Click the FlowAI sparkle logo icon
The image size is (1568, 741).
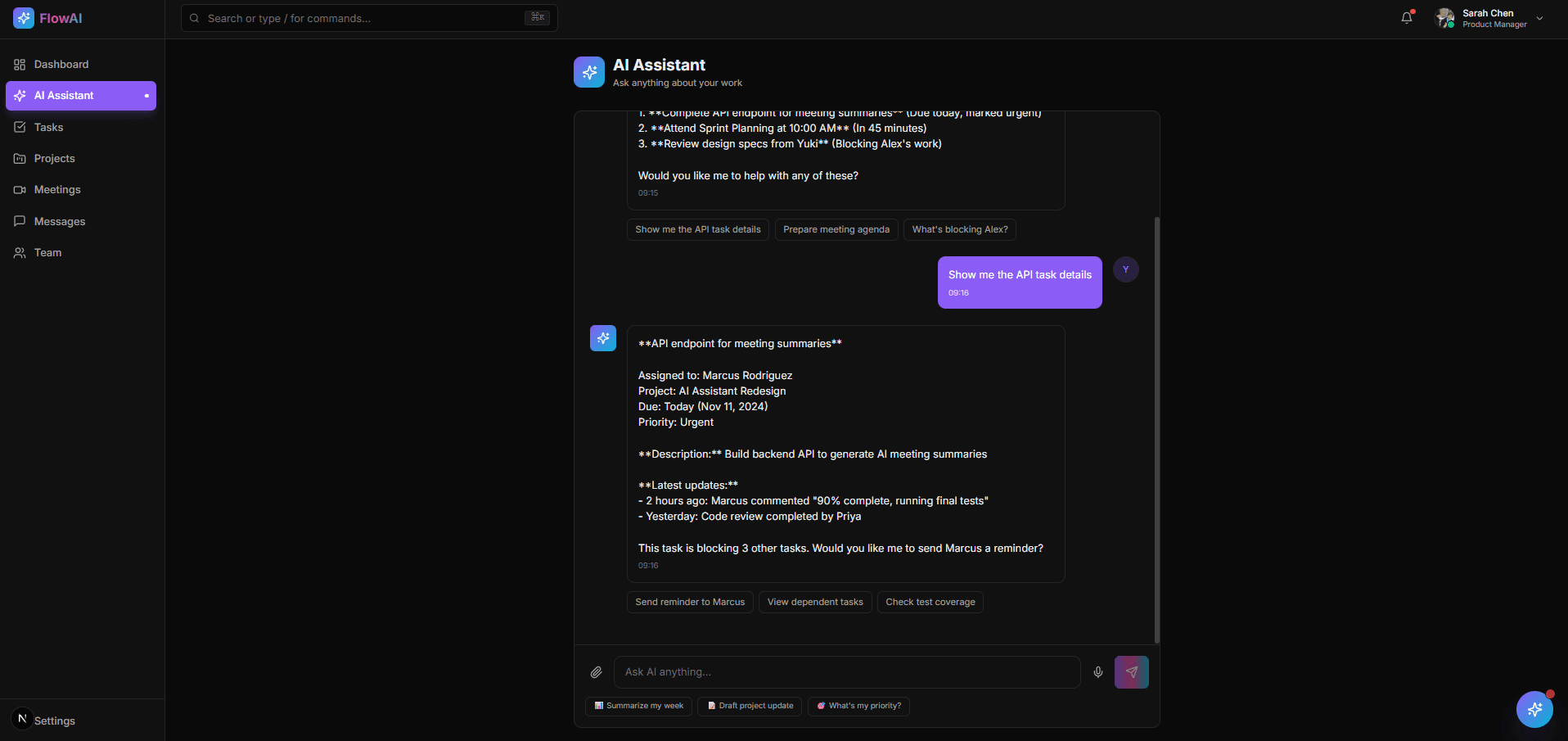tap(22, 17)
